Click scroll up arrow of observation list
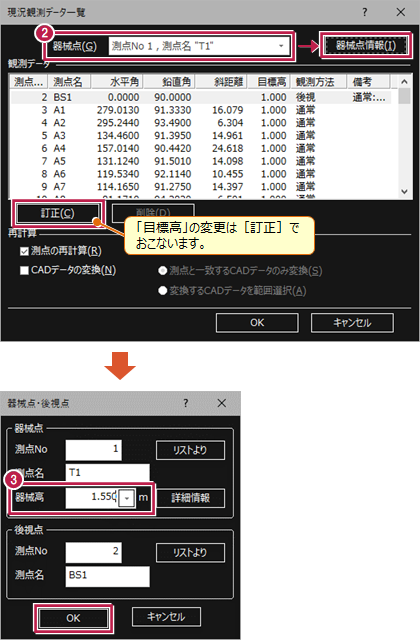420x640 pixels. (404, 82)
